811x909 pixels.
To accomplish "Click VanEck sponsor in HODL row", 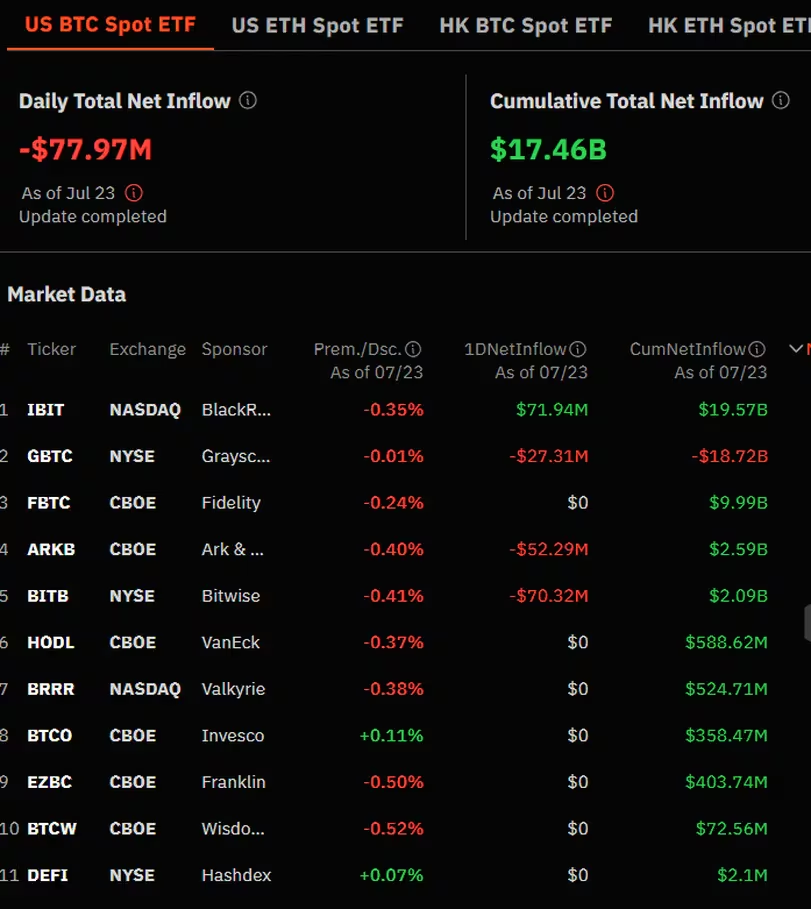I will pyautogui.click(x=231, y=642).
